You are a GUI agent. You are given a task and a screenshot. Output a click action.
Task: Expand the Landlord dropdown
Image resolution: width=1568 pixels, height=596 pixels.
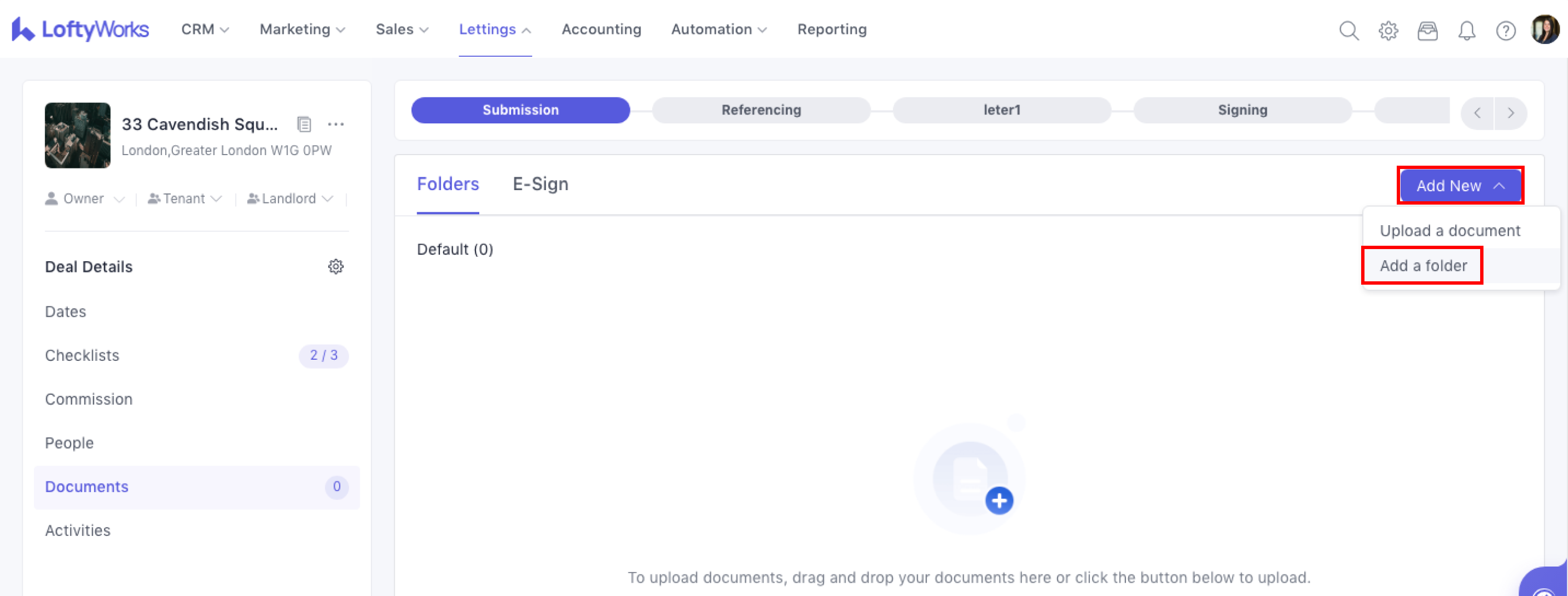290,198
